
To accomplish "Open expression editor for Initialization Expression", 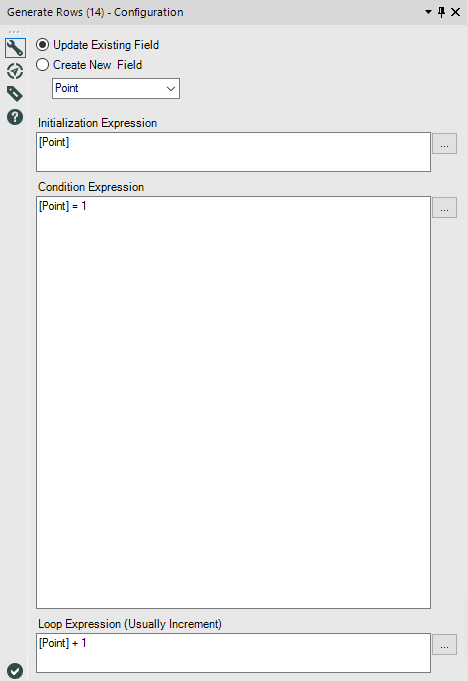I will (x=444, y=144).
